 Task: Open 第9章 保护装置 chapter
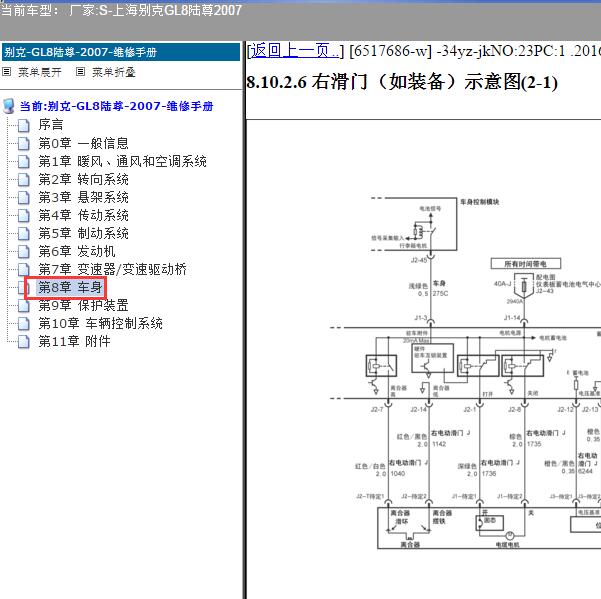(84, 305)
